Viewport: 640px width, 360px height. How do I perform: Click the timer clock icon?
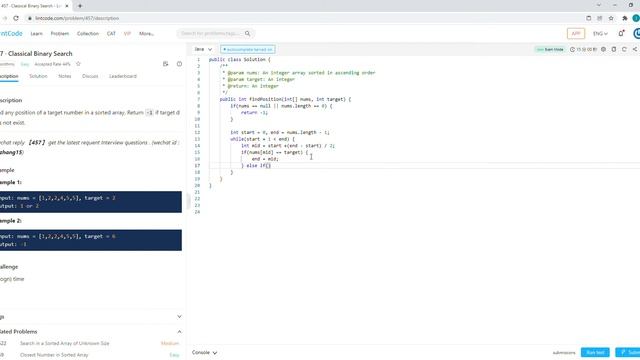pos(572,49)
